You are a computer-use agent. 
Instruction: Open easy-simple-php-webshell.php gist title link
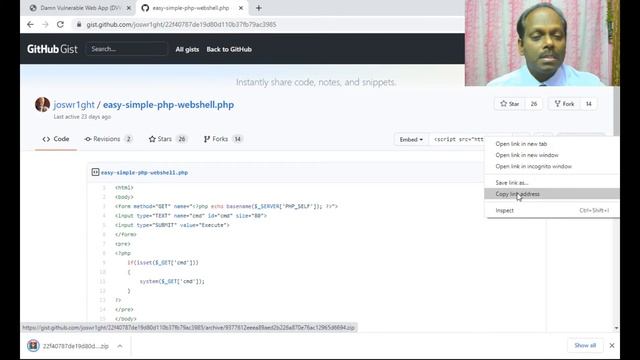point(168,104)
